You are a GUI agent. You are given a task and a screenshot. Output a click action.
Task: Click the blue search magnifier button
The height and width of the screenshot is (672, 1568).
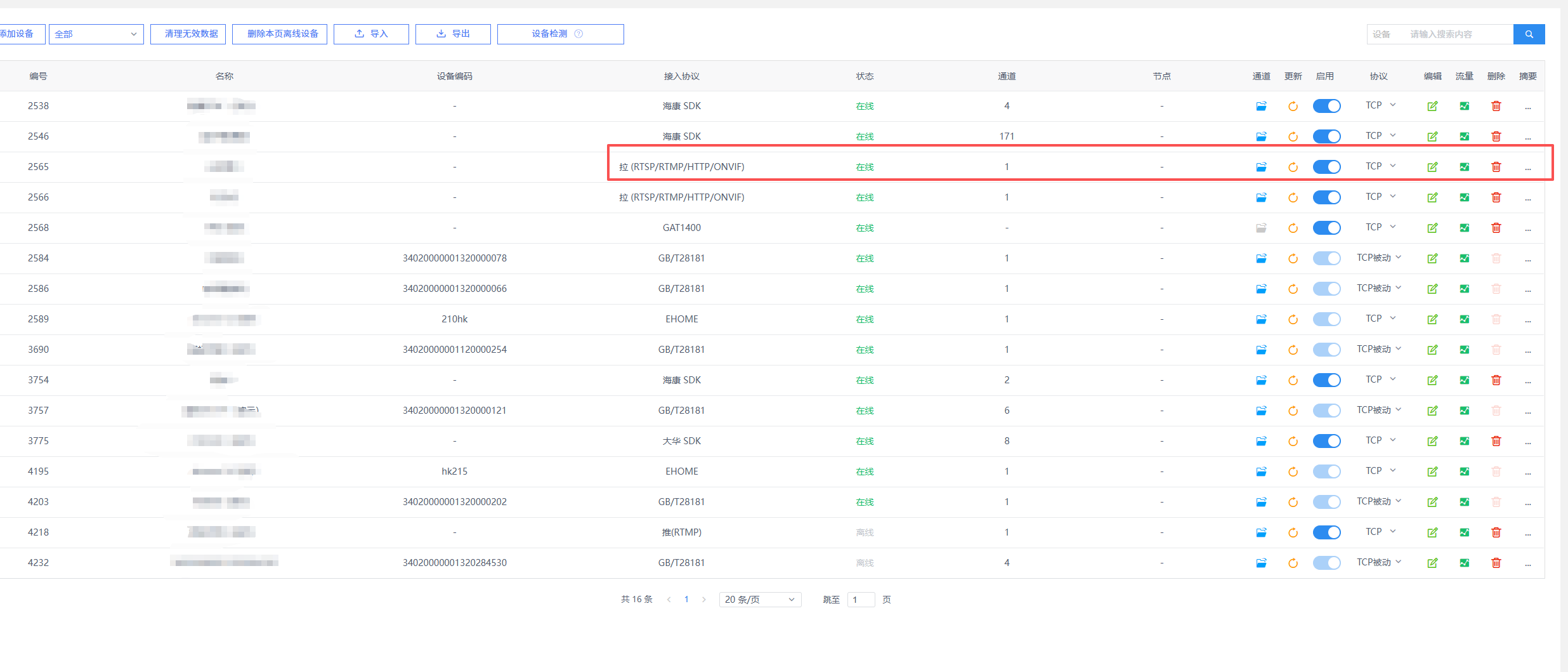coord(1529,34)
